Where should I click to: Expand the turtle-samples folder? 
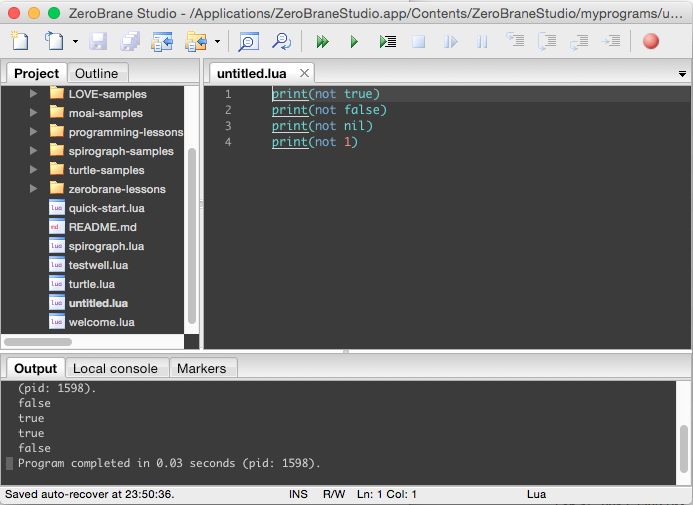(33, 170)
